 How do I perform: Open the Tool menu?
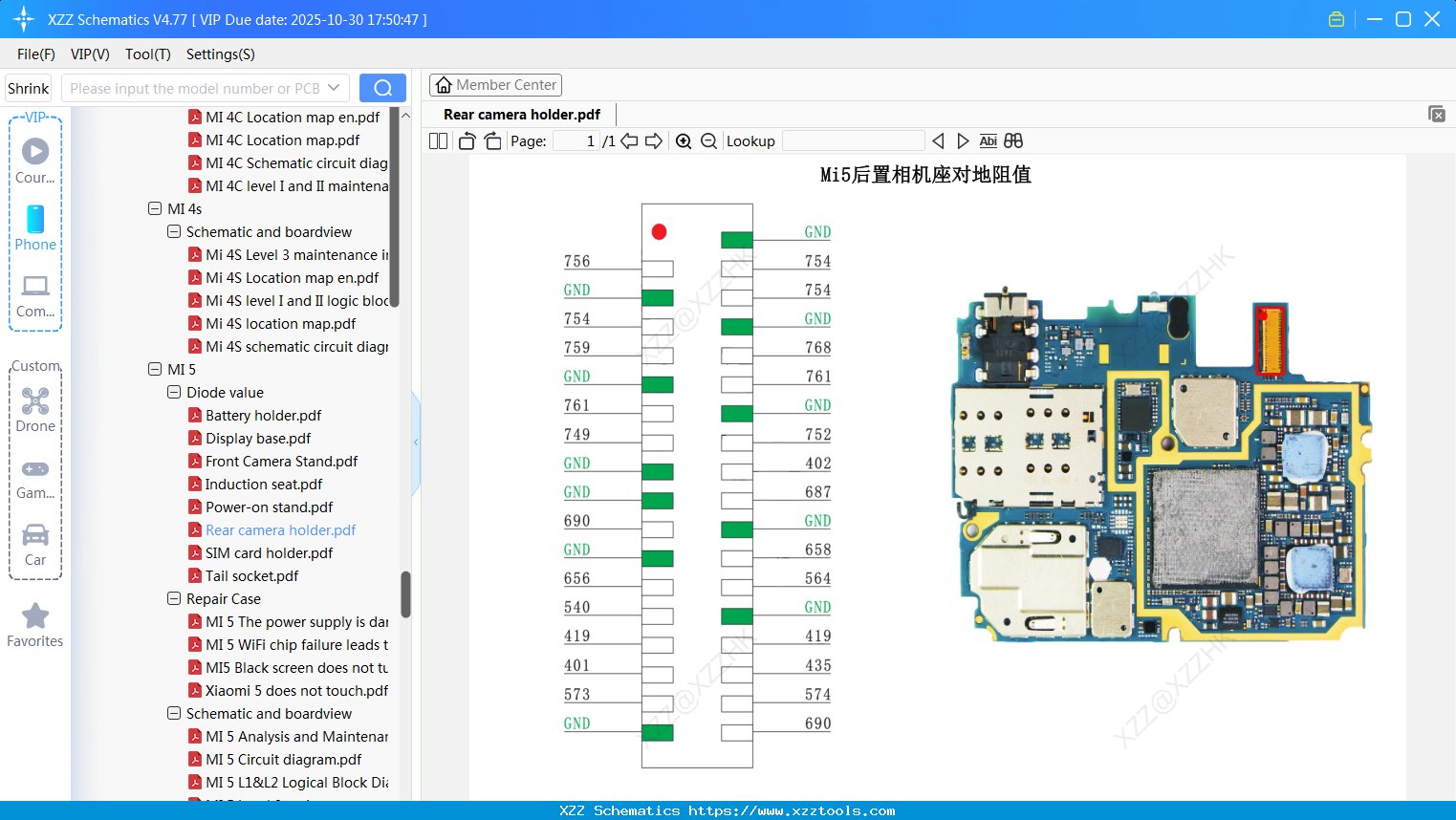(x=148, y=54)
